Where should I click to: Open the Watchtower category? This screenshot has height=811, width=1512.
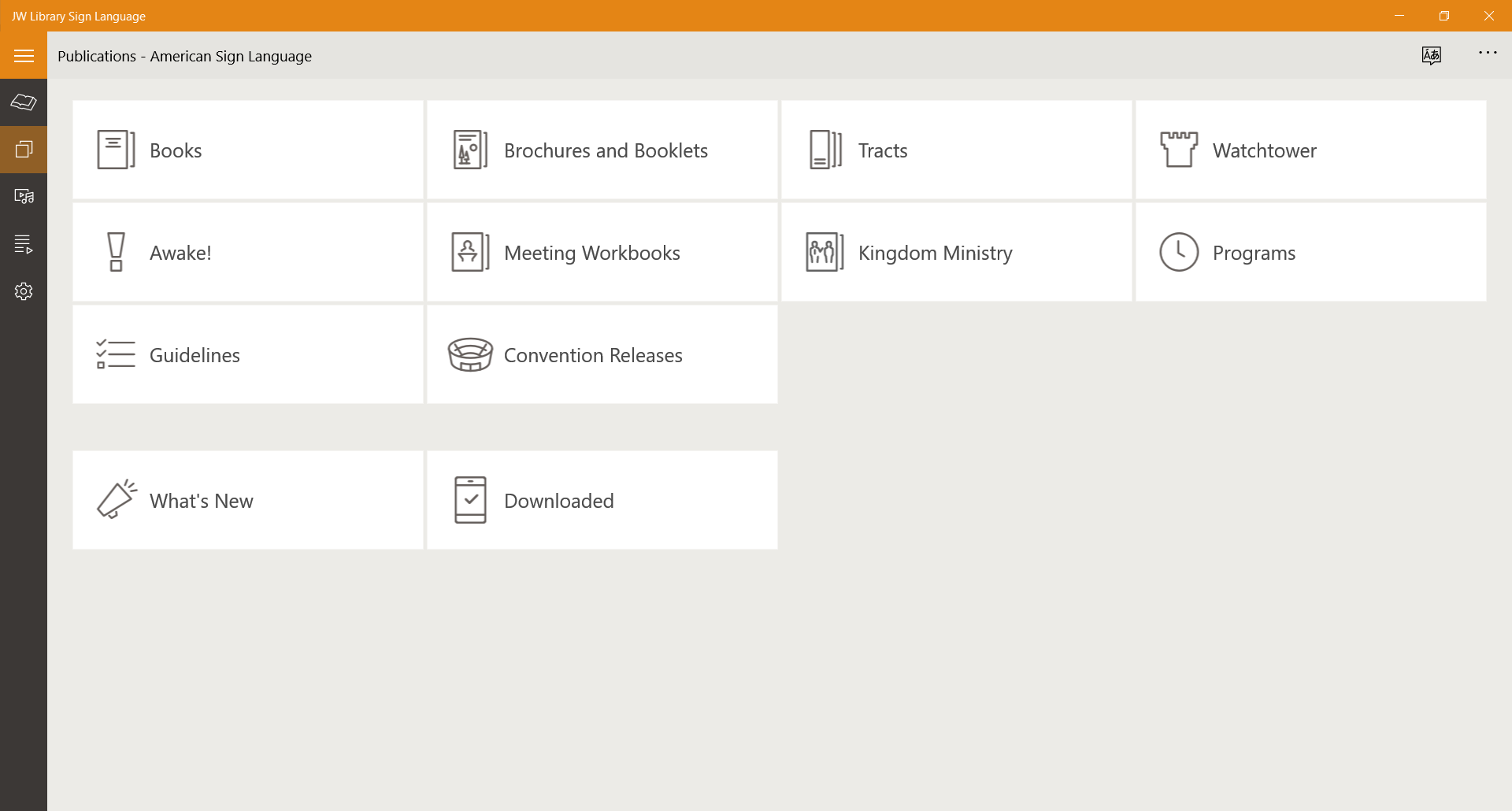[1311, 150]
